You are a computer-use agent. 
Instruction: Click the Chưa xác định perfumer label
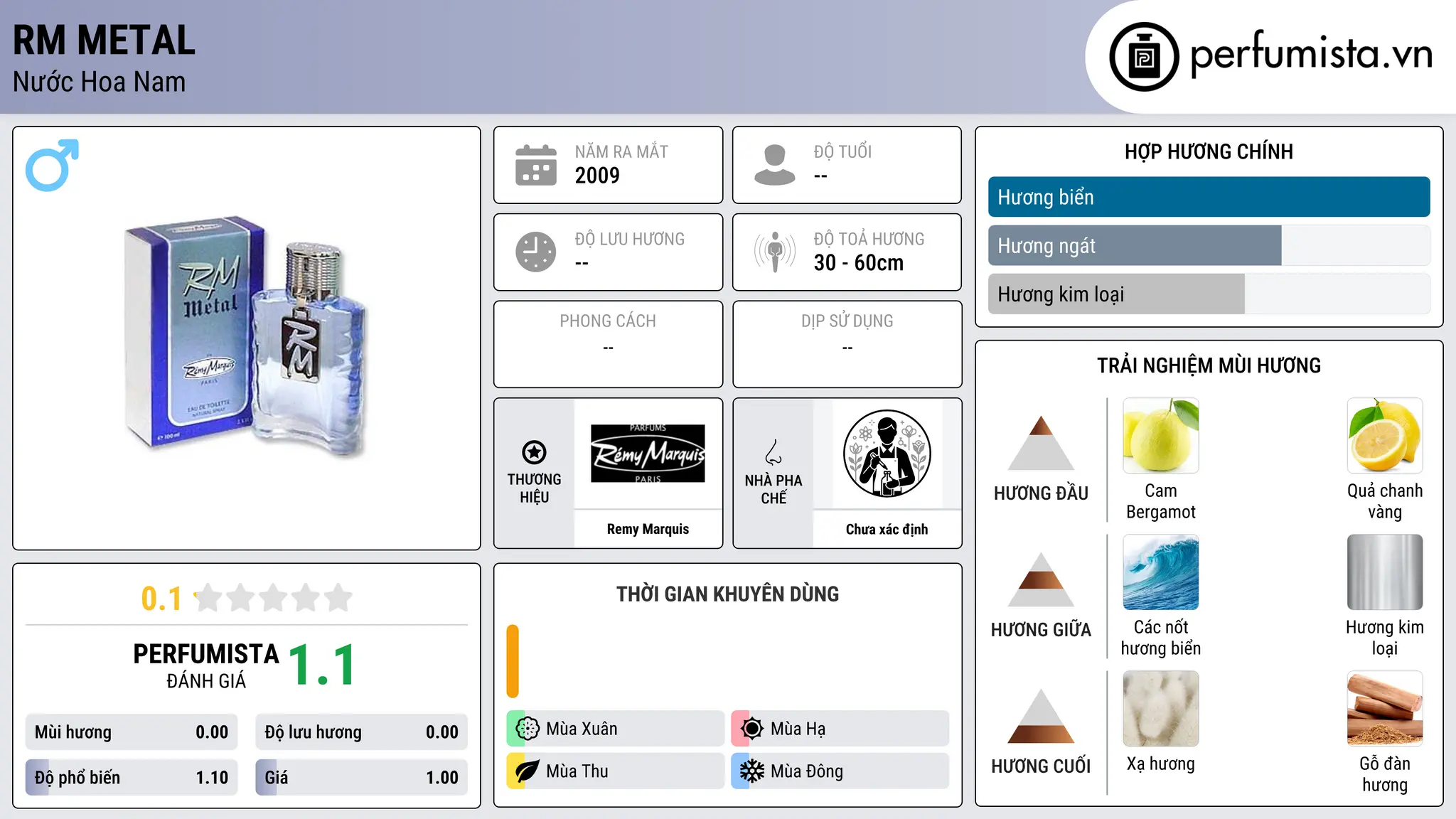[x=887, y=529]
